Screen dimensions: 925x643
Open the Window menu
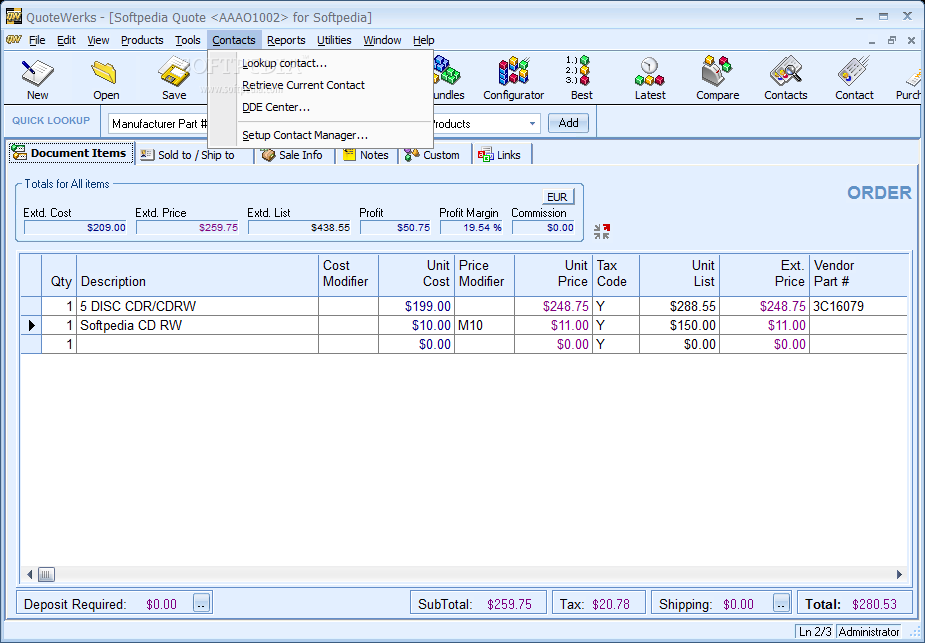pos(382,40)
